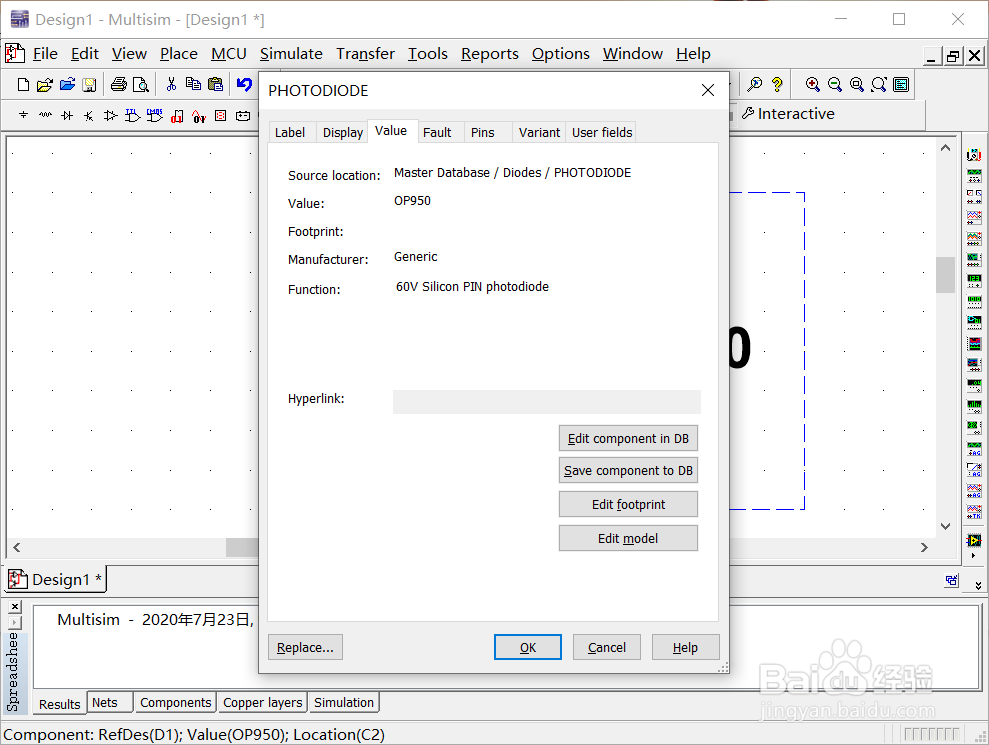Open the File menu

point(45,54)
